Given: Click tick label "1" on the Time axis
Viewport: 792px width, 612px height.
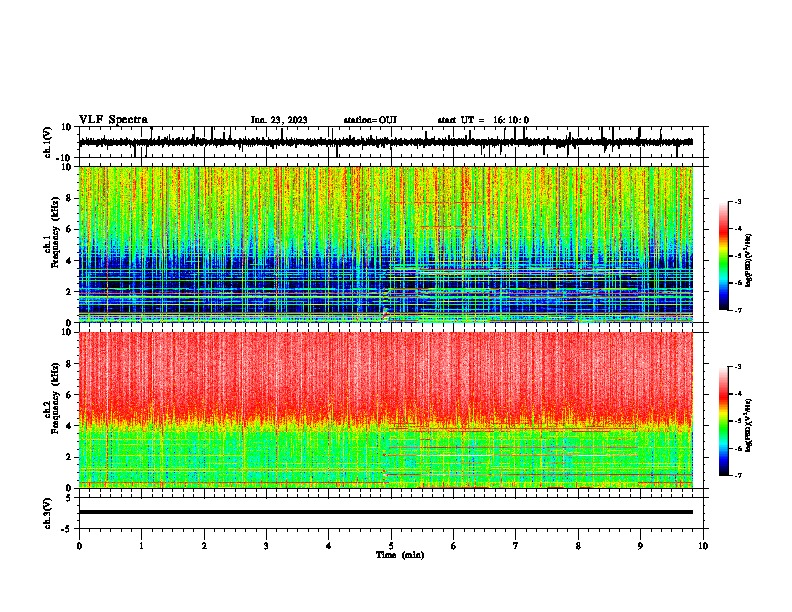Looking at the screenshot, I should [x=141, y=546].
